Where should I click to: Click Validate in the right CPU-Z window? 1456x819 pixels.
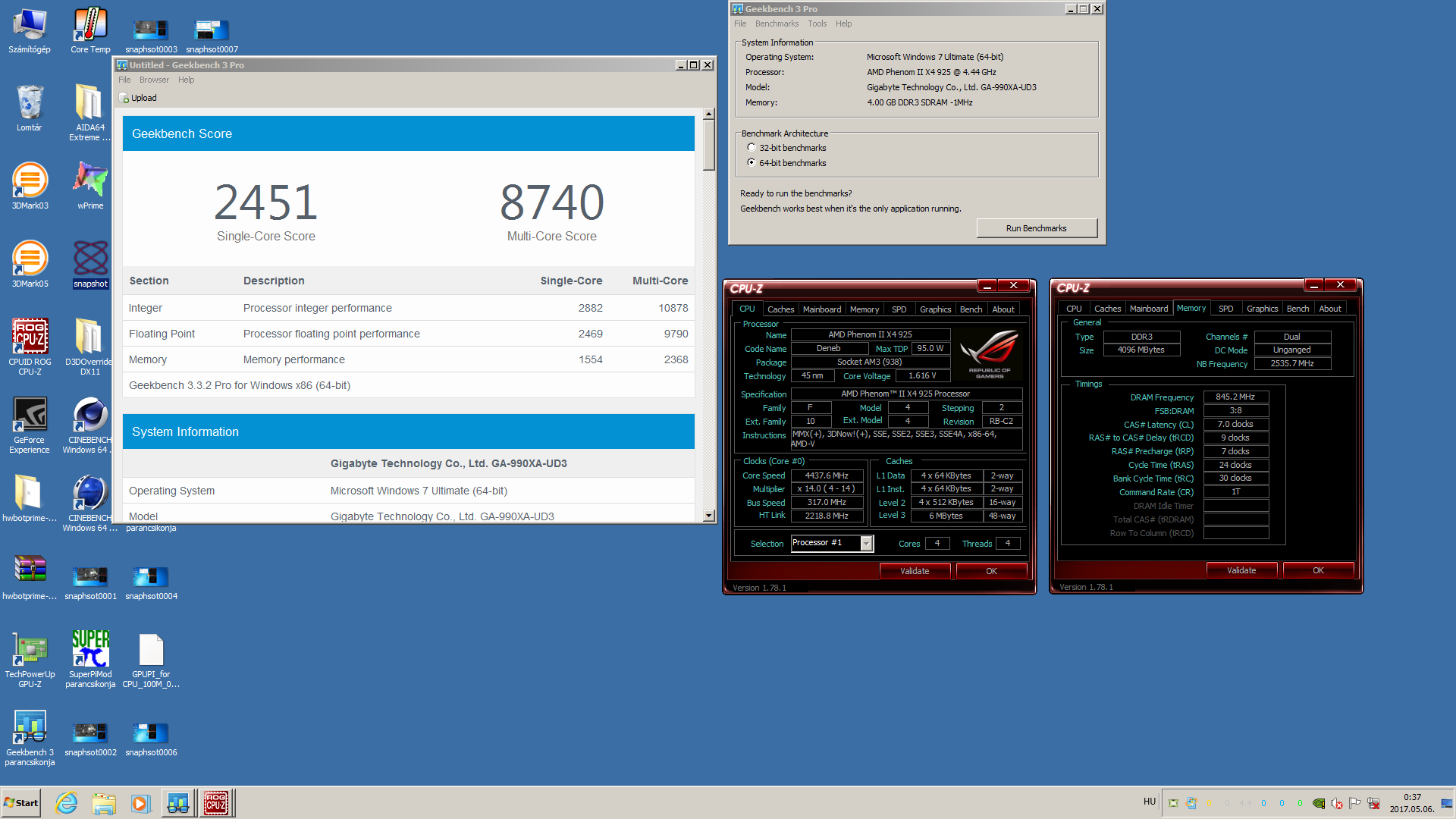tap(1241, 570)
